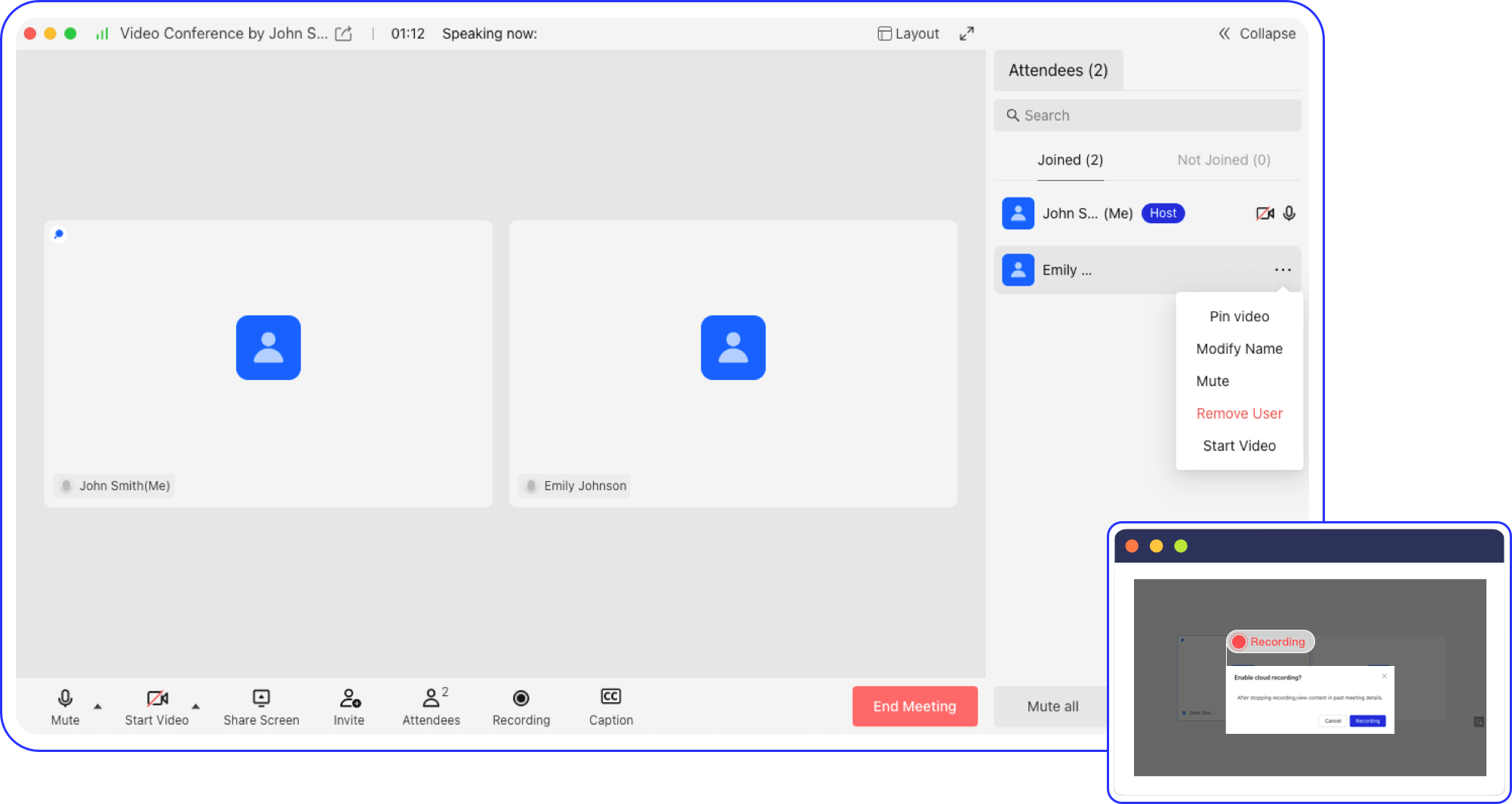1512x804 pixels.
Task: Toggle fullscreen view
Action: click(x=967, y=33)
